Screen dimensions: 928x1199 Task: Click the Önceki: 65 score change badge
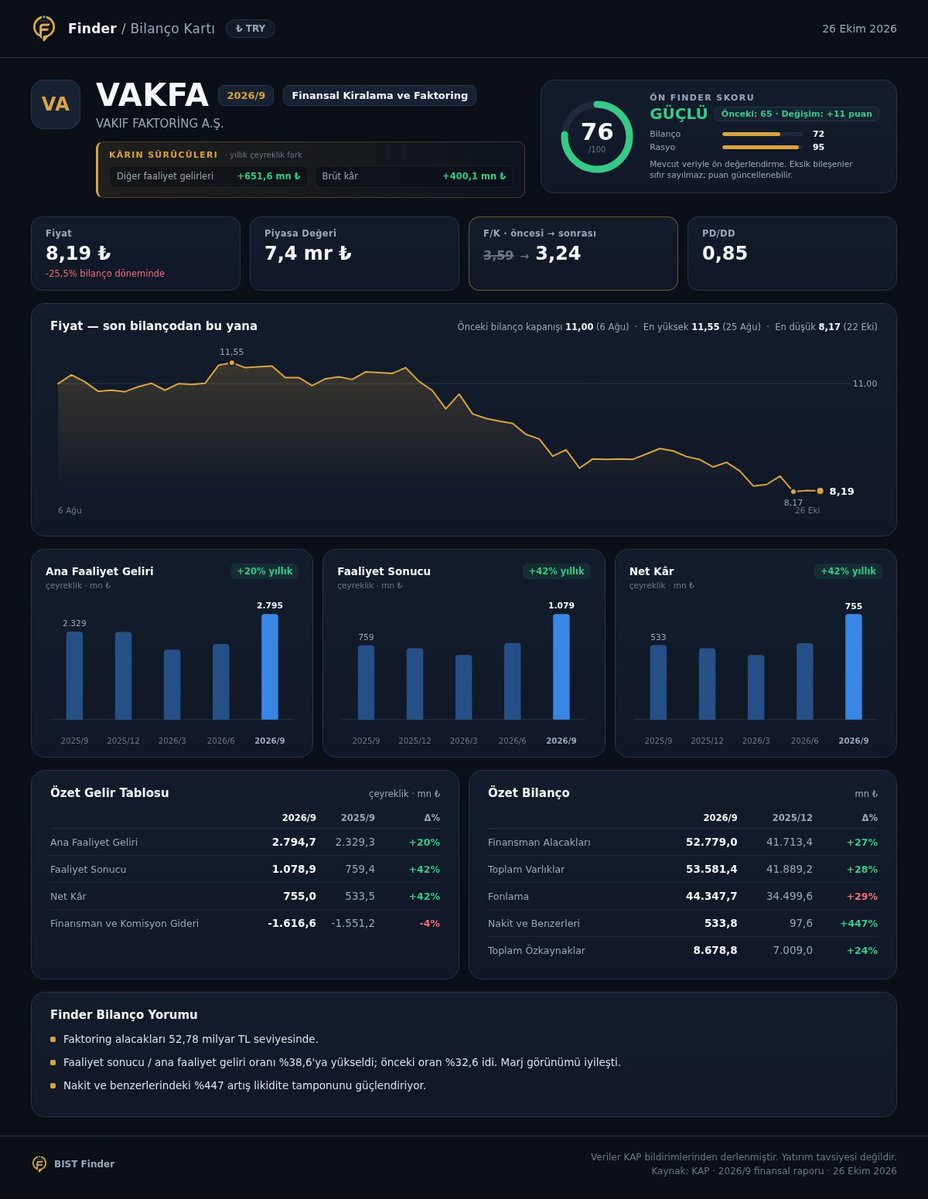pos(797,114)
